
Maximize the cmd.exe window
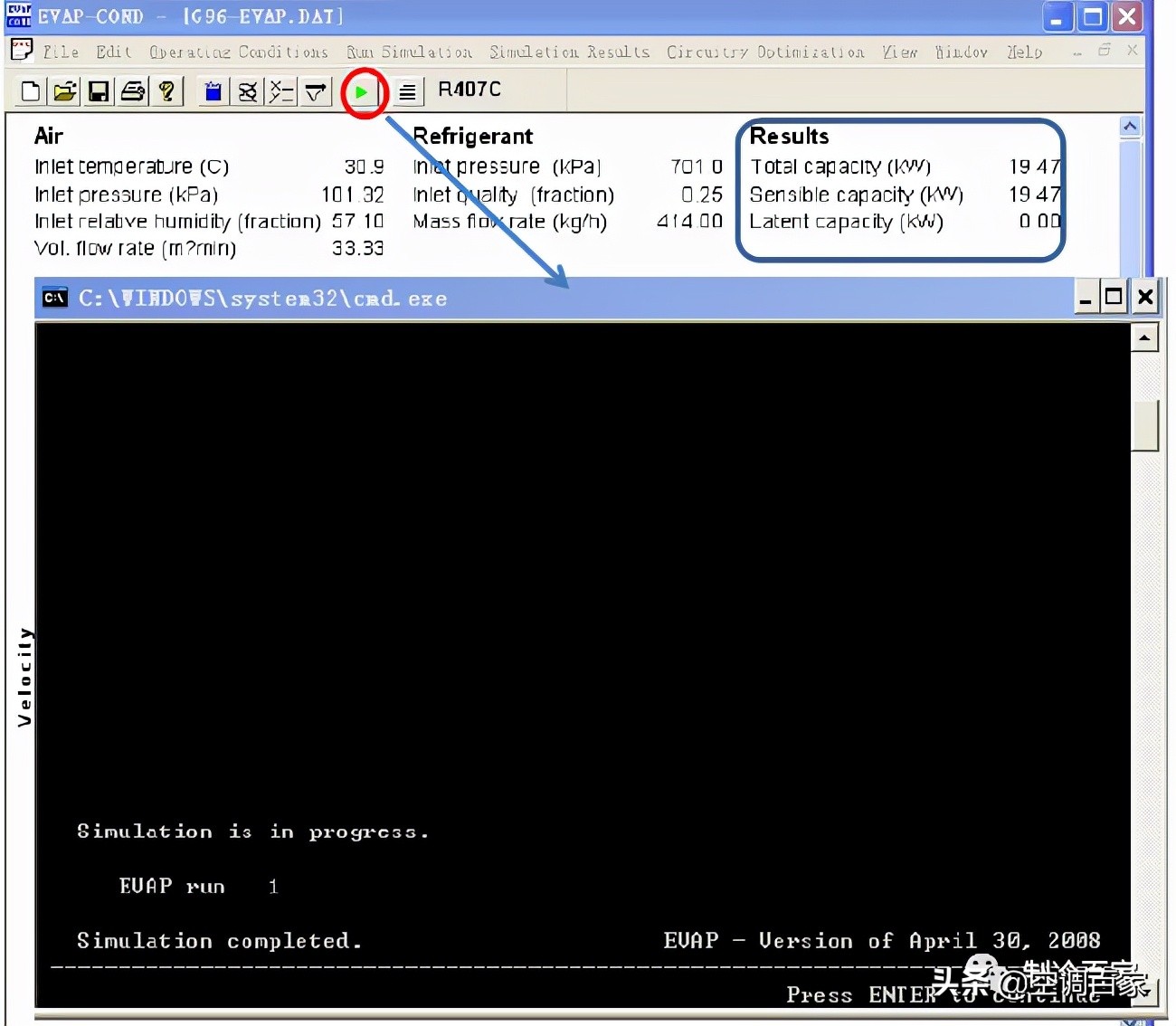point(1114,298)
